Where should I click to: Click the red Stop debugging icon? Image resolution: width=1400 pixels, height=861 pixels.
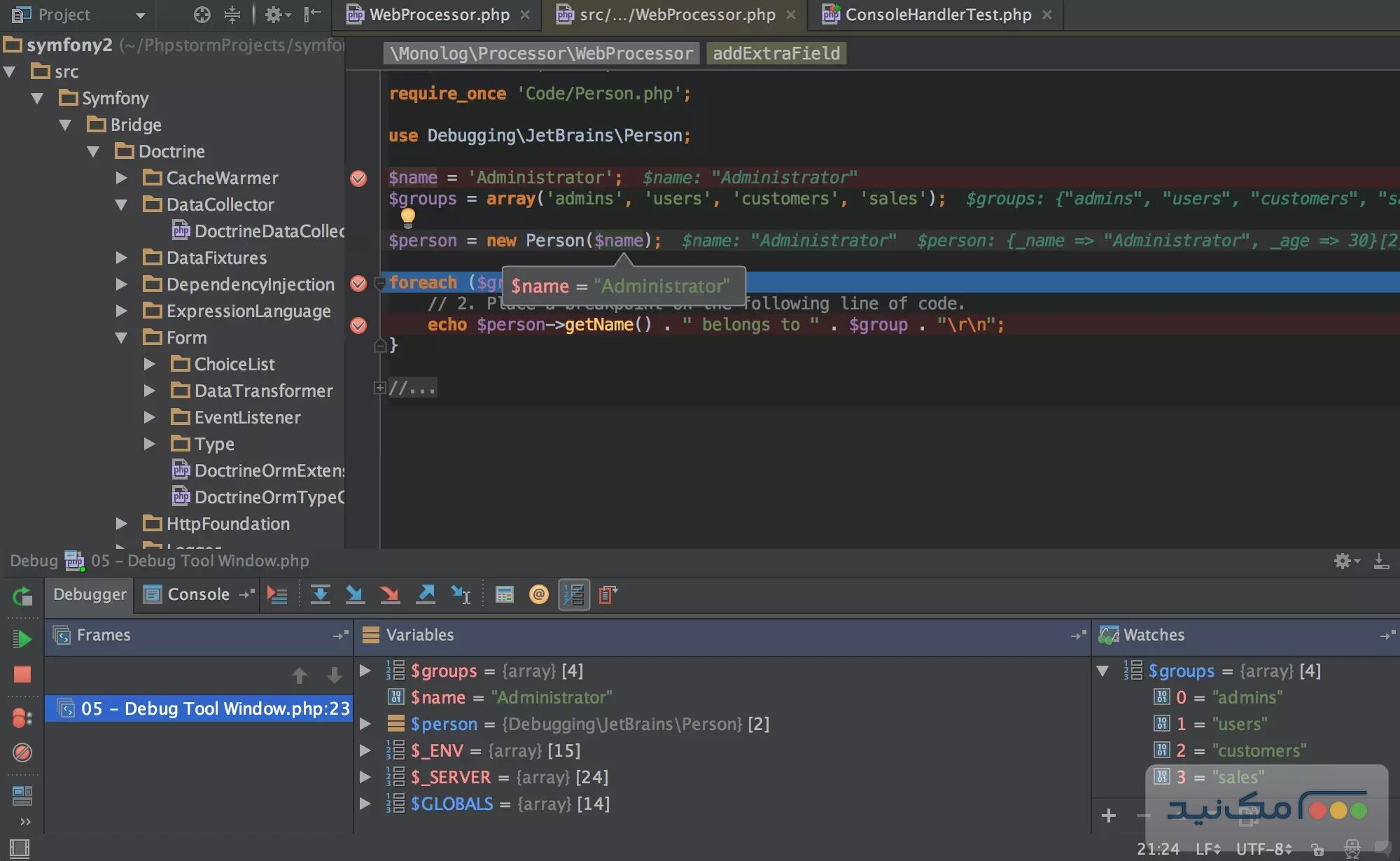[22, 673]
